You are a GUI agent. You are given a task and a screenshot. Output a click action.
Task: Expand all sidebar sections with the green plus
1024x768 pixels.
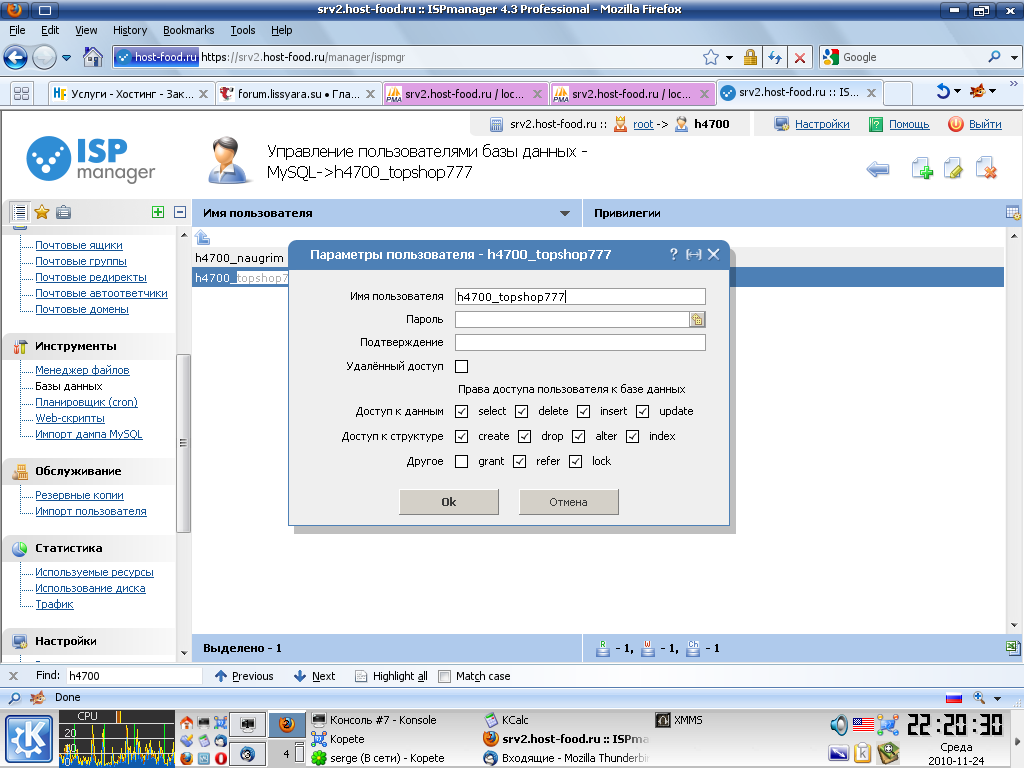pyautogui.click(x=157, y=212)
